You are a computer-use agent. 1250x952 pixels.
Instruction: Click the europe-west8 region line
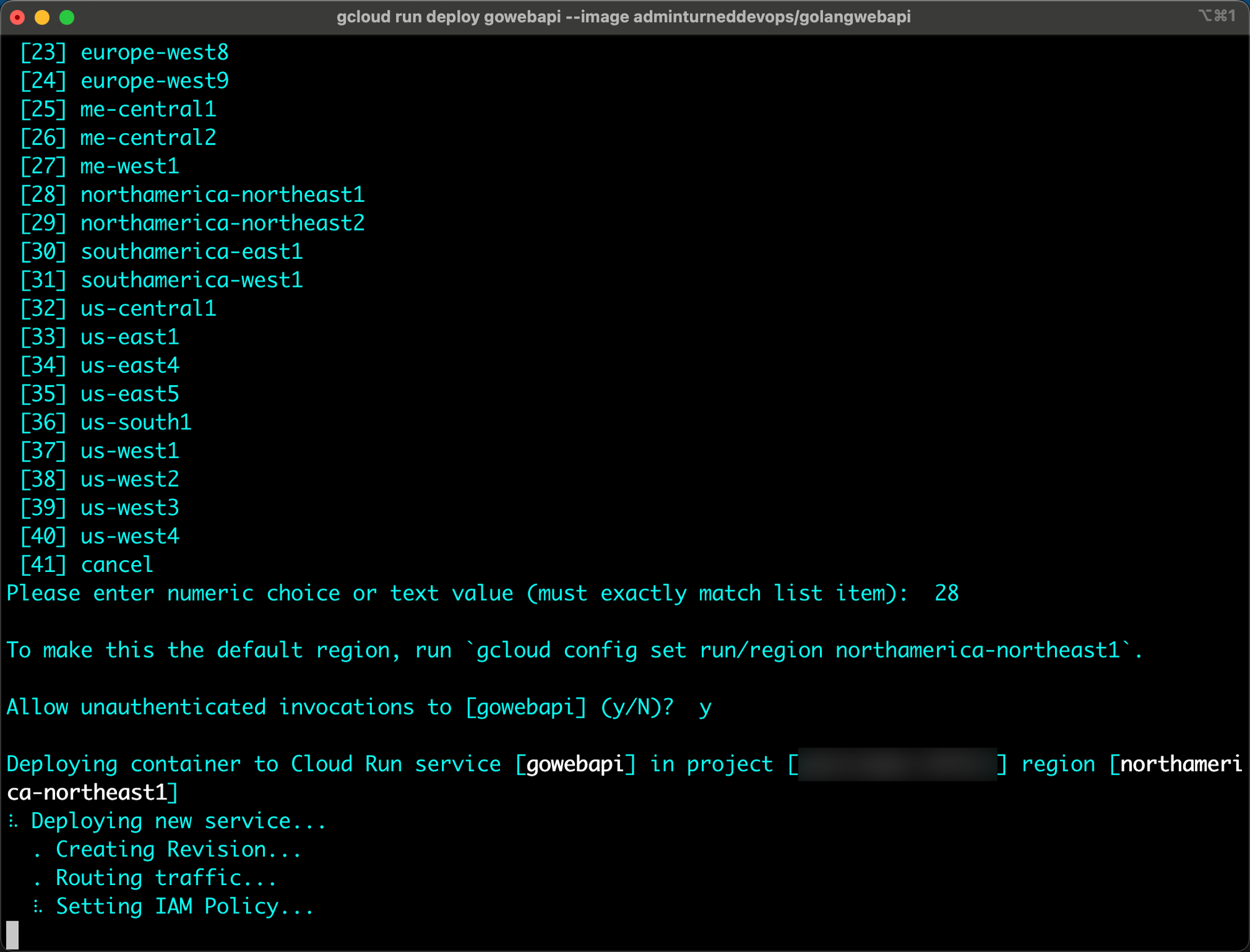click(x=154, y=53)
